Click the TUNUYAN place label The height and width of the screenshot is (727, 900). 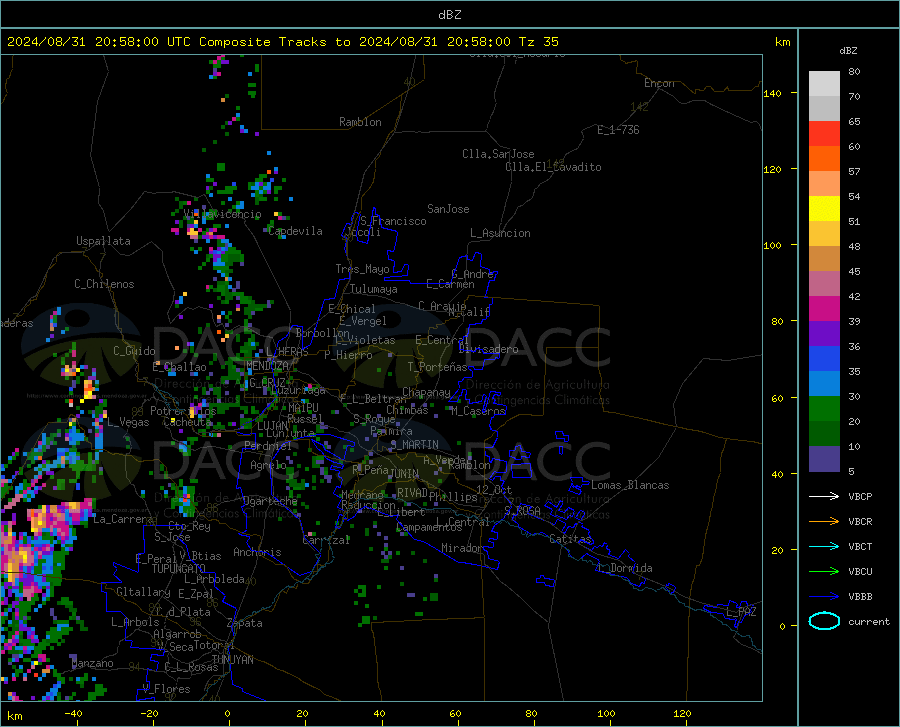(232, 659)
